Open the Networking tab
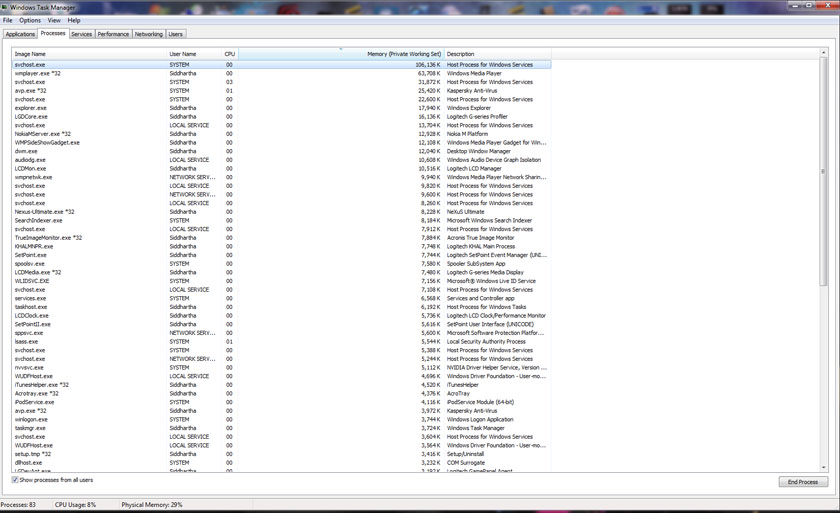840x513 pixels. click(x=149, y=34)
